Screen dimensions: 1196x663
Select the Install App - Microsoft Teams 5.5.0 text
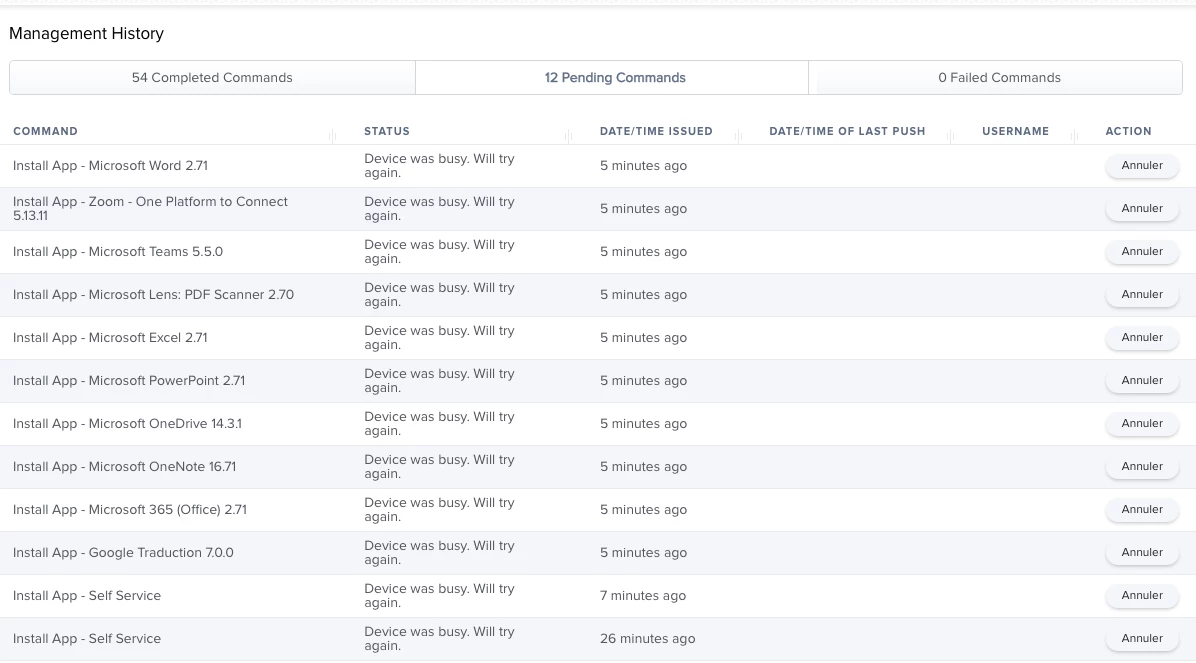(117, 252)
